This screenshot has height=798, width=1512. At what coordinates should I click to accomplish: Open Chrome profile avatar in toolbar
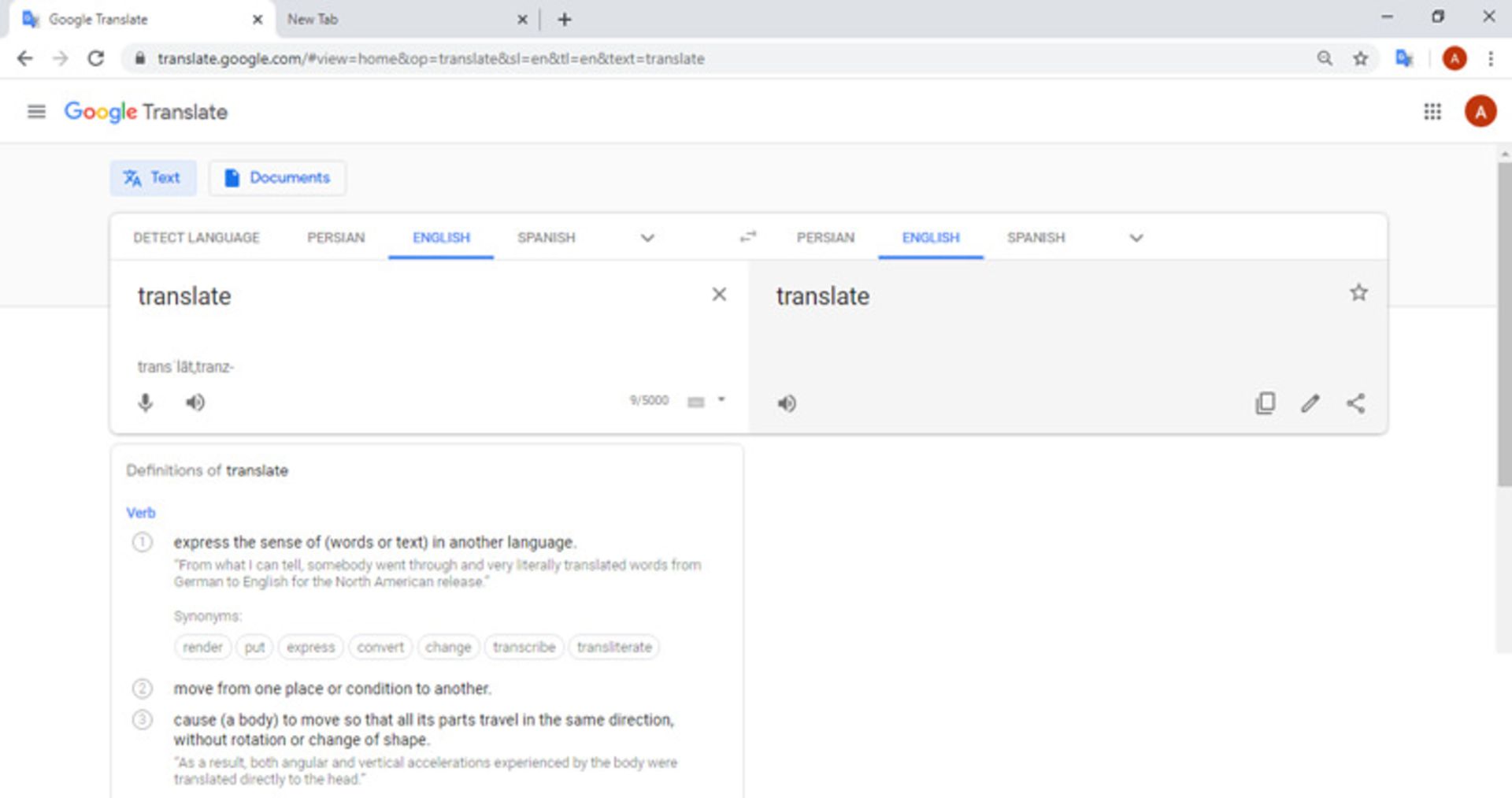click(x=1455, y=58)
